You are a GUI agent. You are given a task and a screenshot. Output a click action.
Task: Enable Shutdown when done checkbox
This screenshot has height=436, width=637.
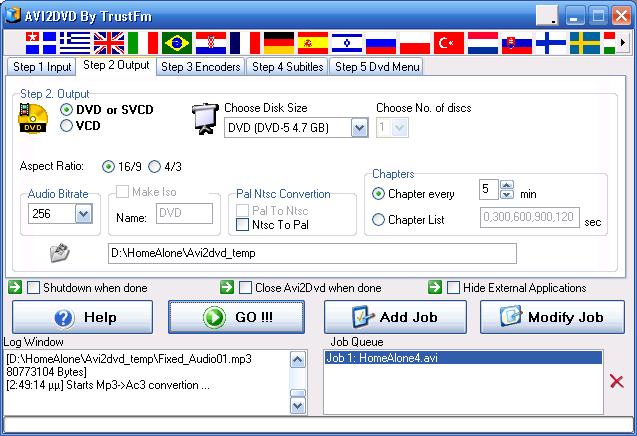34,288
